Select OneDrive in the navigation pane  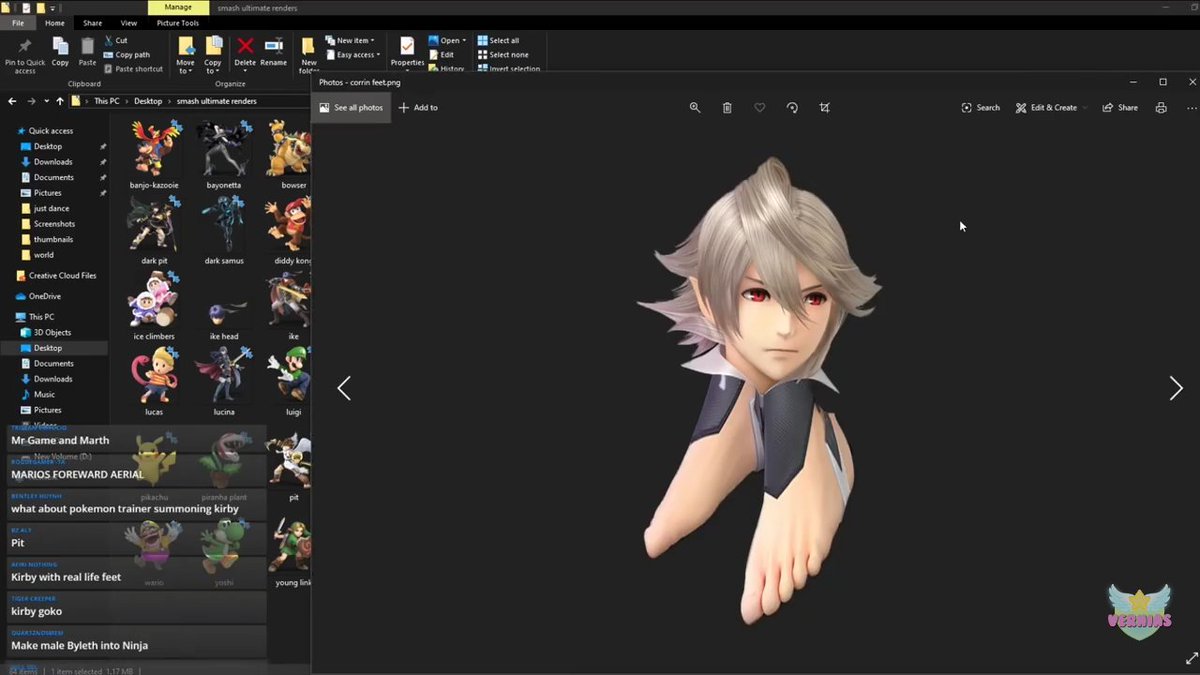click(45, 296)
